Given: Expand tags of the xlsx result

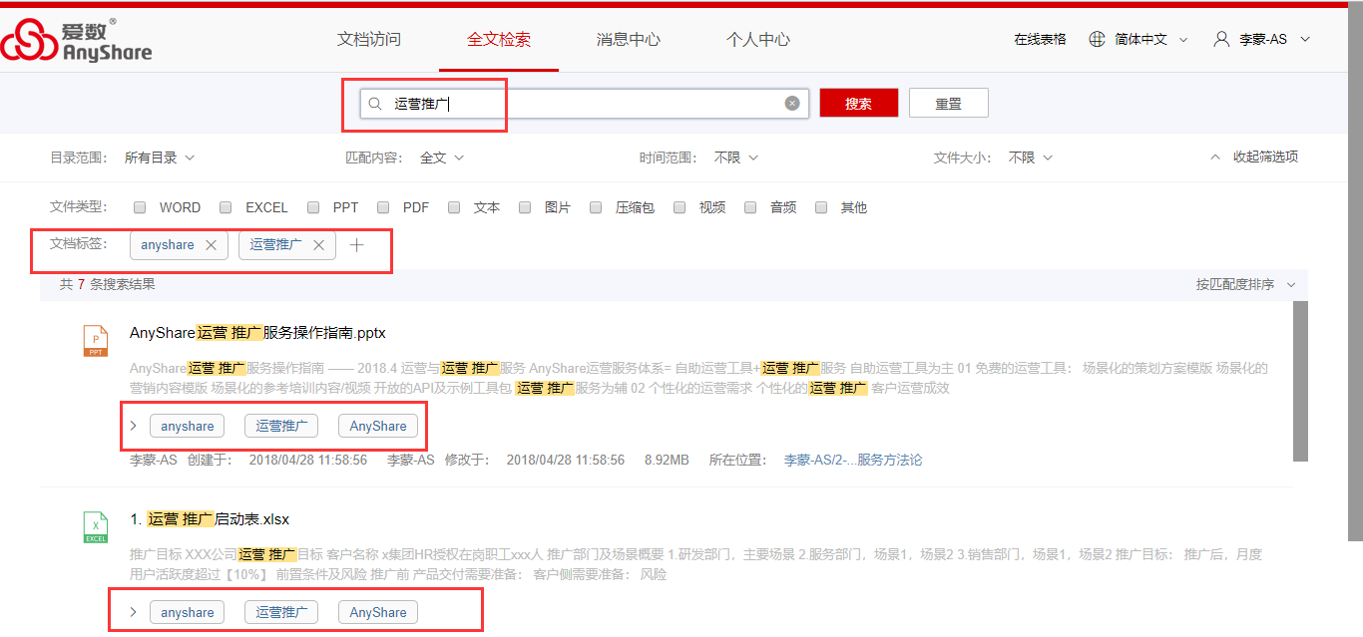Looking at the screenshot, I should pyautogui.click(x=134, y=612).
